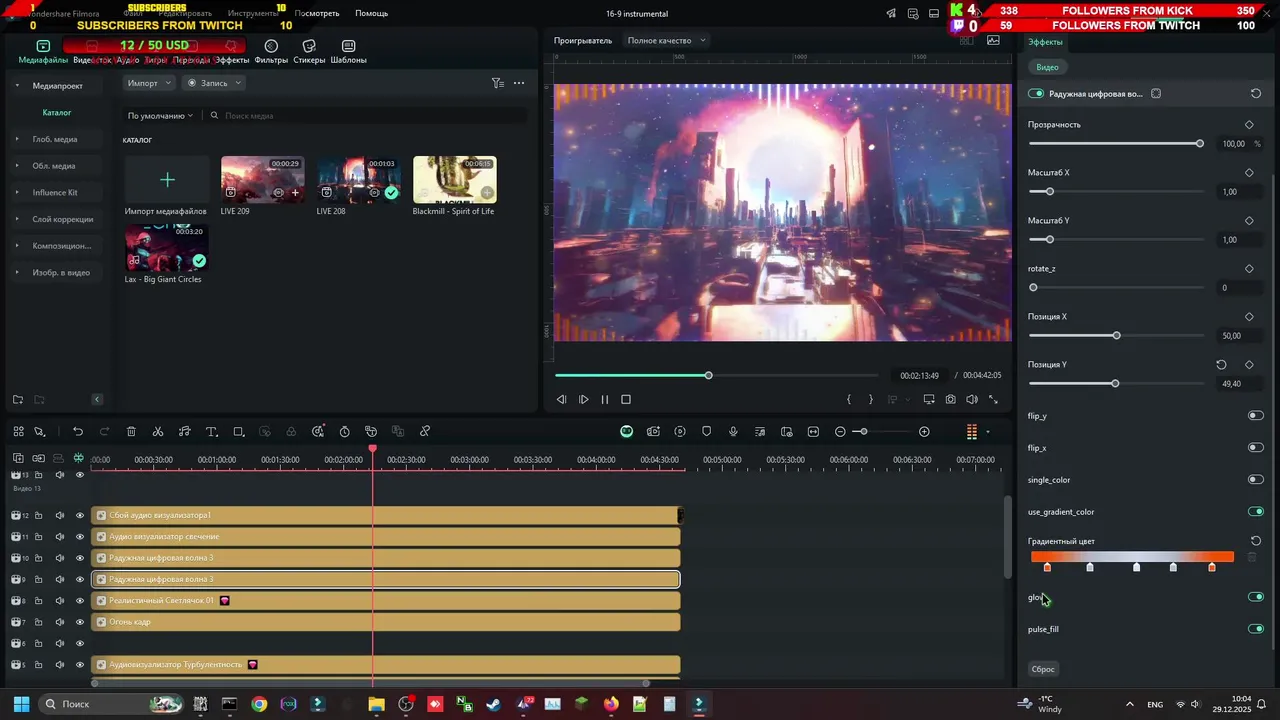Click the Сброс reset button
The width and height of the screenshot is (1280, 720).
tap(1043, 669)
